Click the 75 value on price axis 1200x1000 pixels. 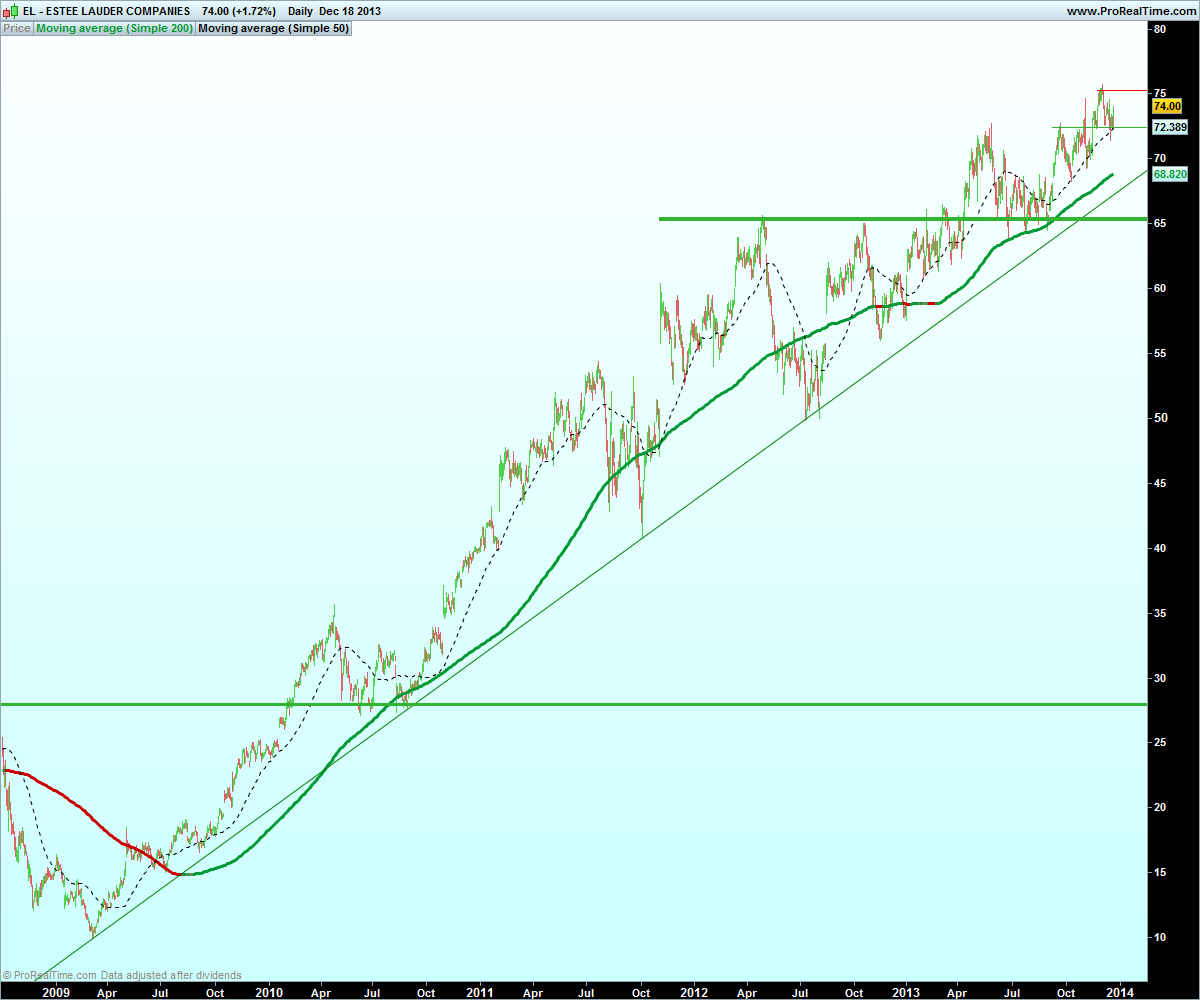(1160, 94)
